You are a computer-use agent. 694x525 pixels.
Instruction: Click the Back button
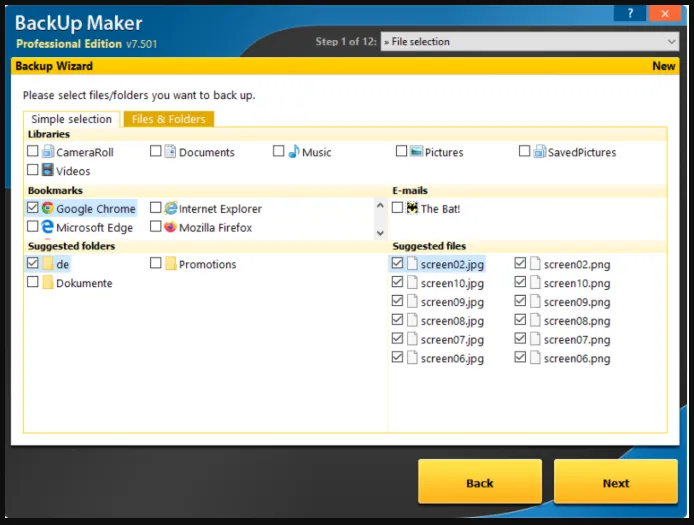pyautogui.click(x=480, y=482)
